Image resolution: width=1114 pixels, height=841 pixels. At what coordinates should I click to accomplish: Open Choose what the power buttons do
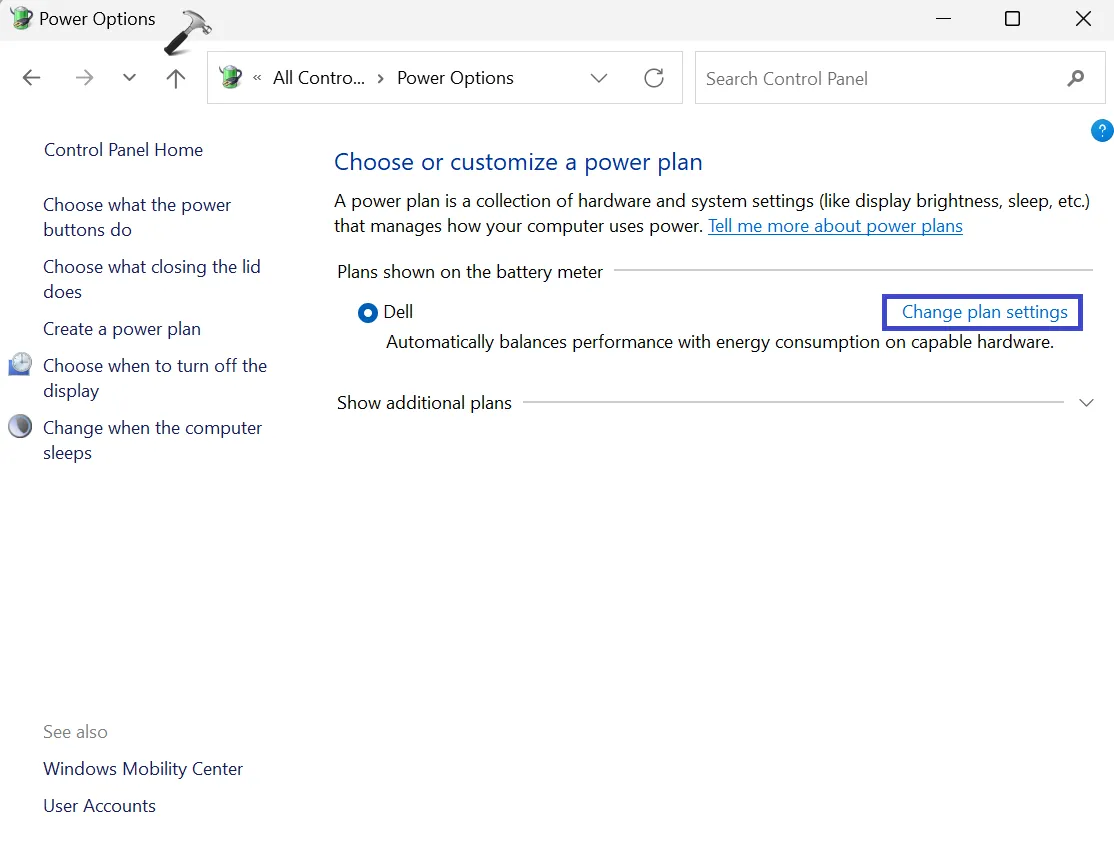point(137,217)
